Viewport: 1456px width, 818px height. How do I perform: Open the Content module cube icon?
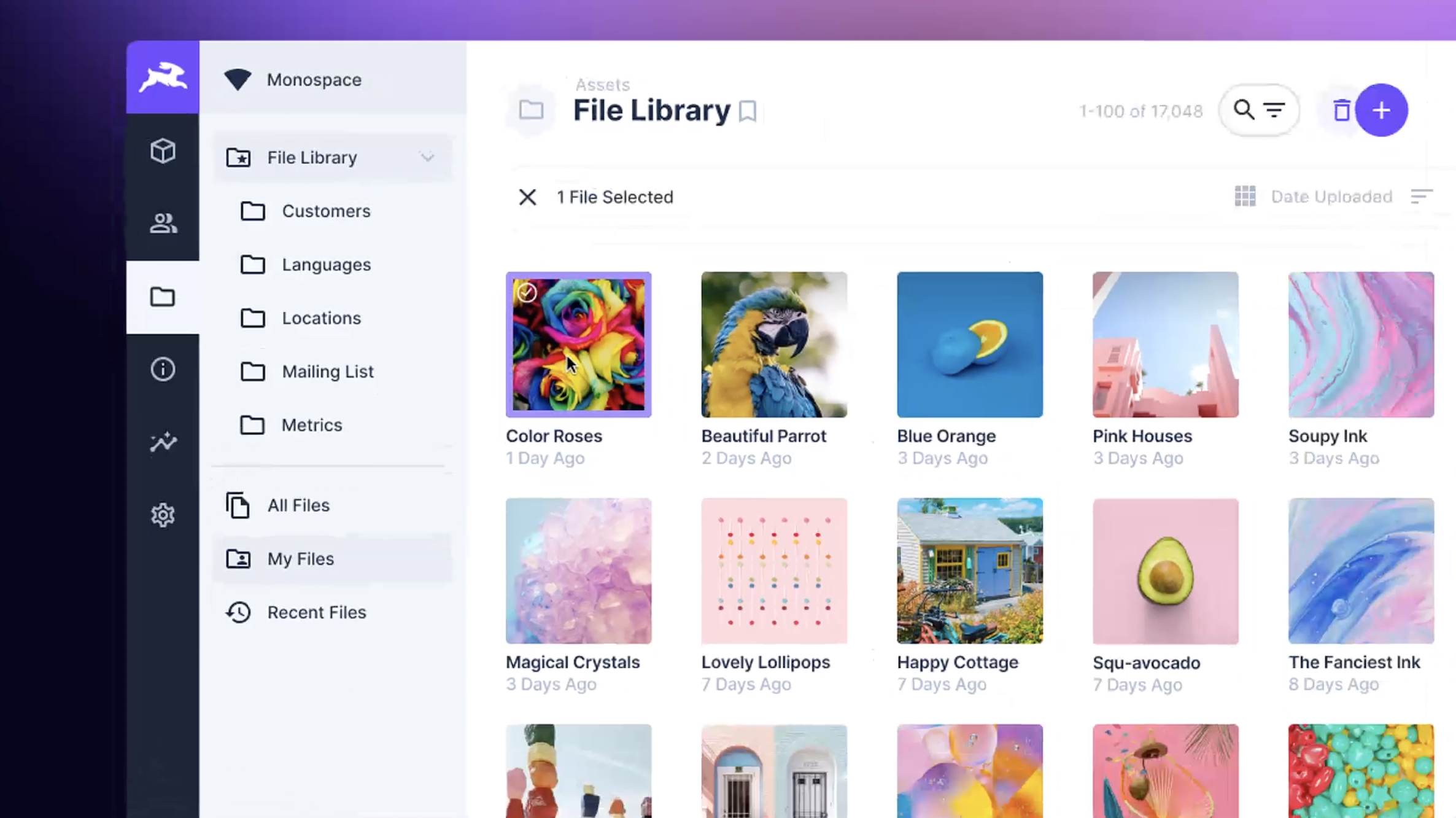(x=163, y=150)
